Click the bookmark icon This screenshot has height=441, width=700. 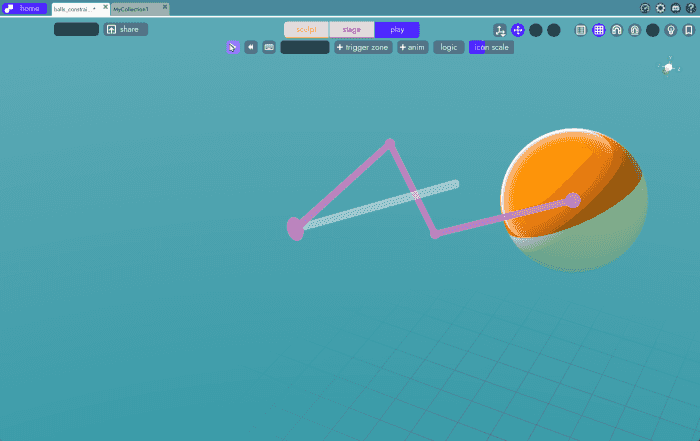tap(689, 30)
